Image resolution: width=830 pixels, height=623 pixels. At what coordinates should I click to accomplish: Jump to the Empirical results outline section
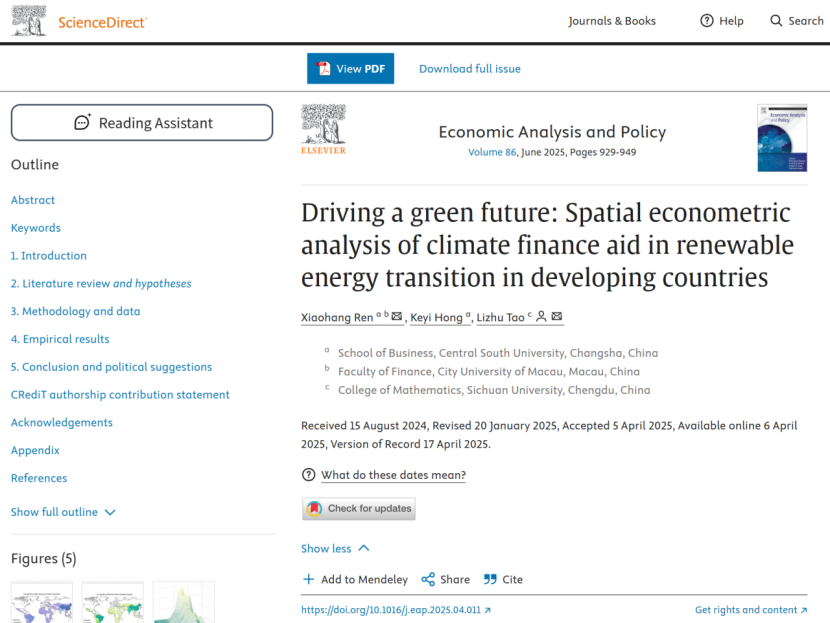point(59,339)
